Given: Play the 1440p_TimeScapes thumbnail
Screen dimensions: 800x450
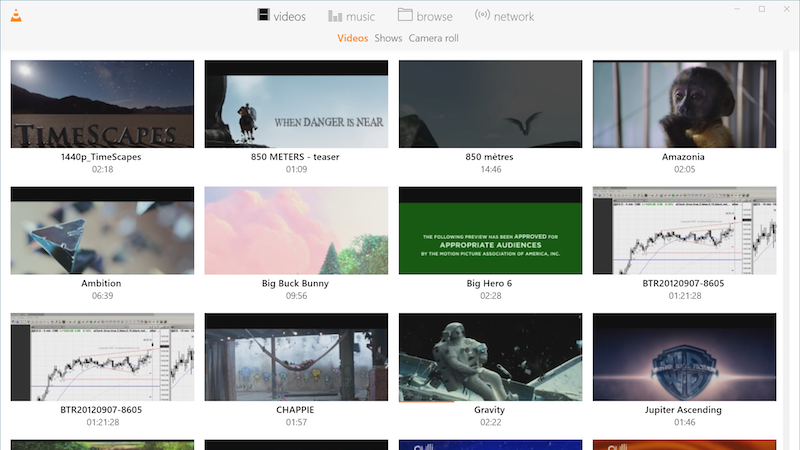Looking at the screenshot, I should (102, 104).
